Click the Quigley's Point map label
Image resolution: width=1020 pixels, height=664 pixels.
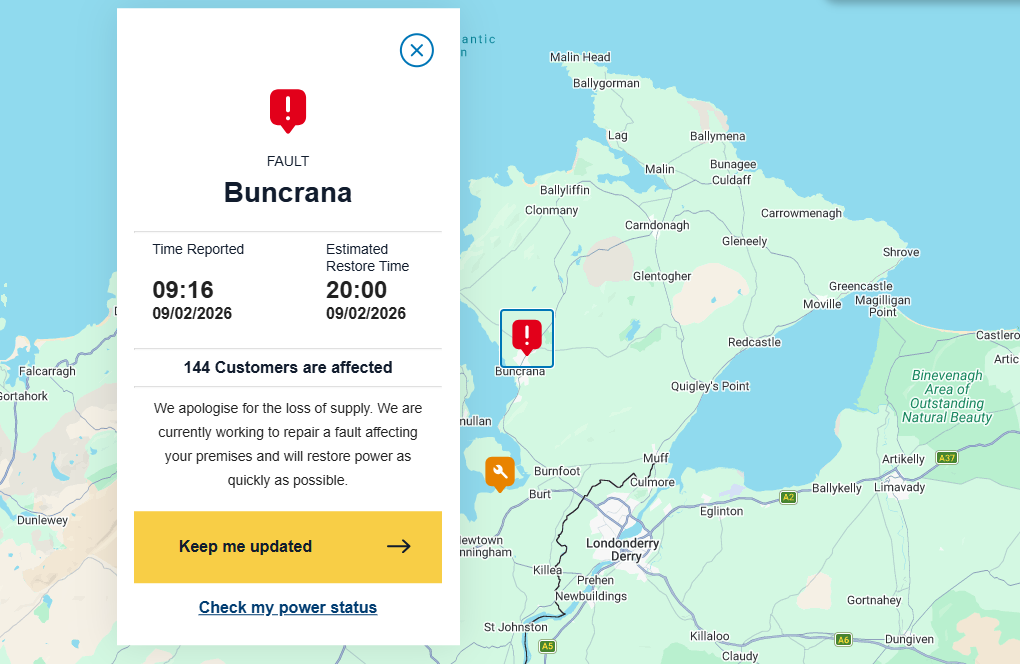(x=709, y=386)
